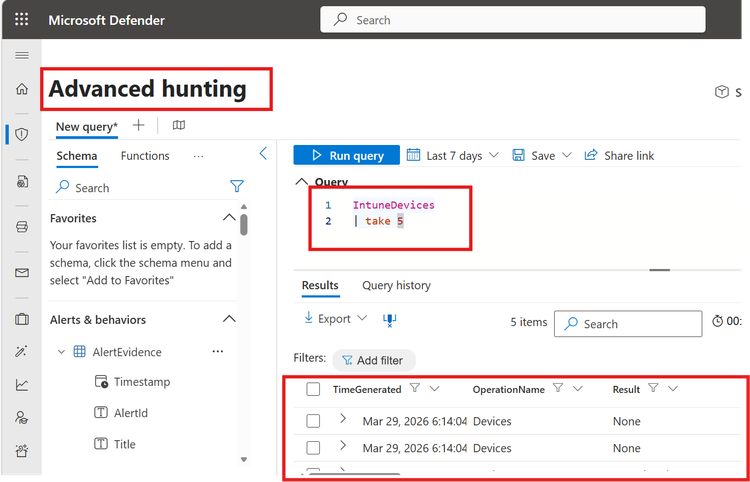750x482 pixels.
Task: Open the Email envelope sidebar icon
Action: pyautogui.click(x=22, y=273)
